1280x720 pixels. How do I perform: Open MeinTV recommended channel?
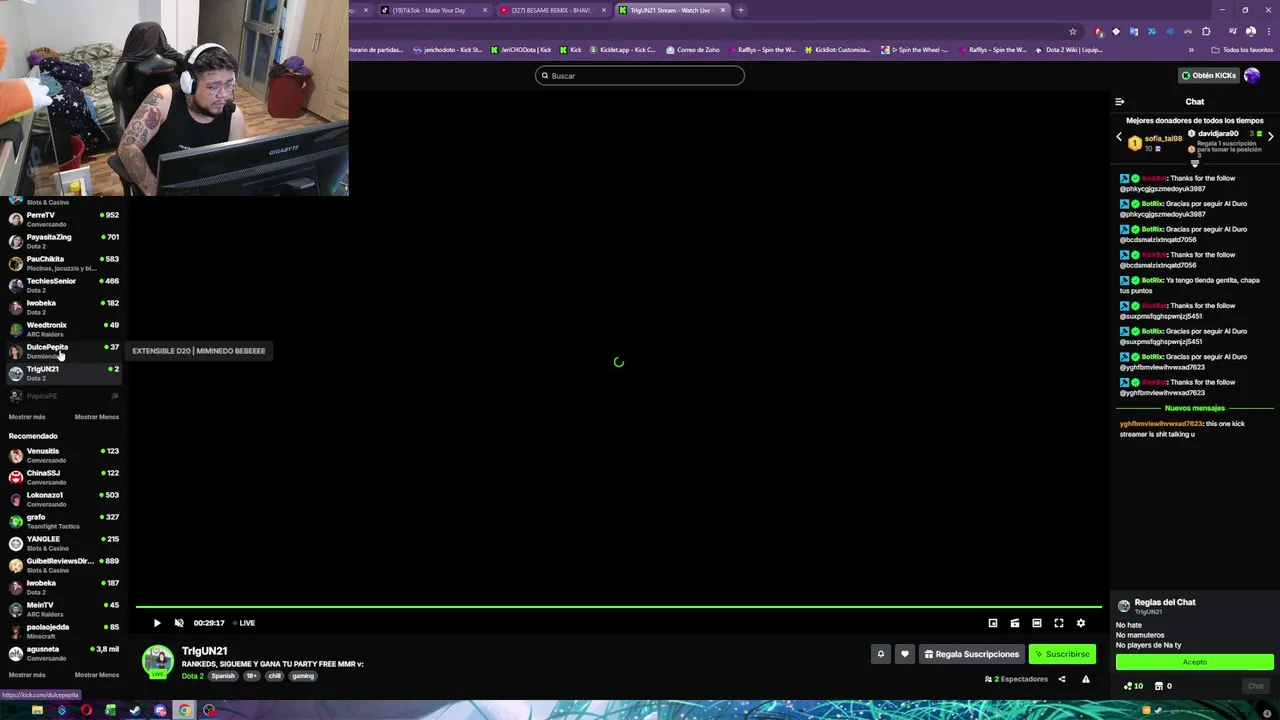tap(63, 609)
